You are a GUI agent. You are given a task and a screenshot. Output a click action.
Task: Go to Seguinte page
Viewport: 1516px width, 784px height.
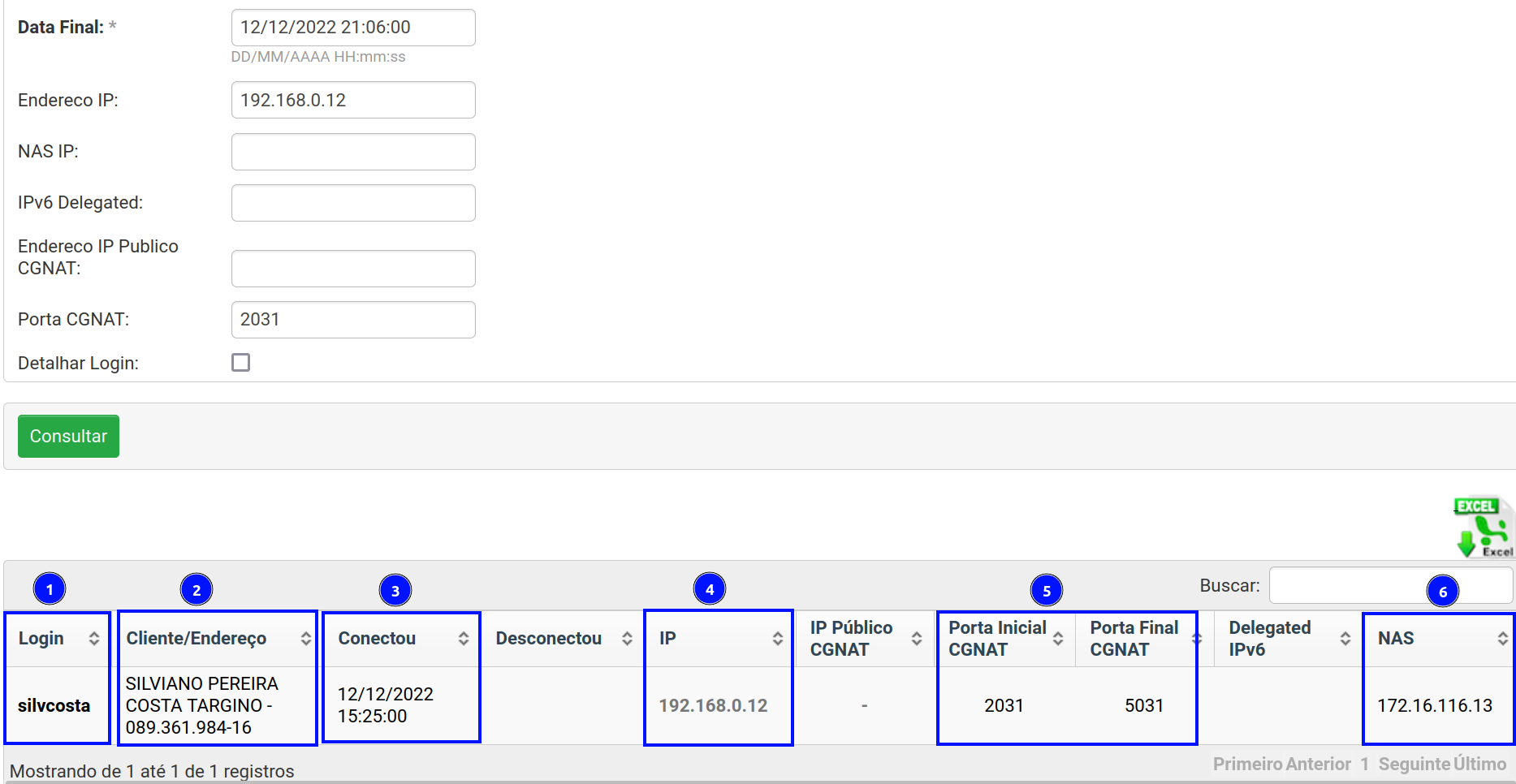coord(1414,764)
